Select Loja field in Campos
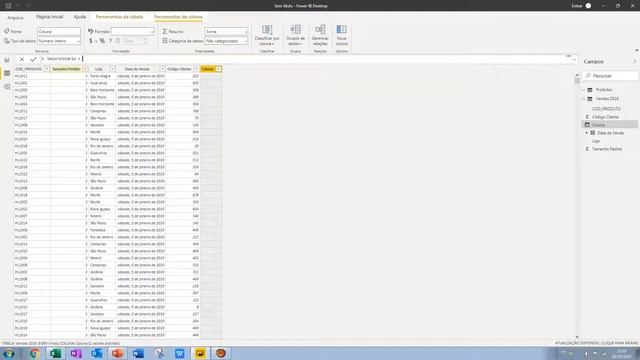This screenshot has height=360, width=640. coord(596,141)
